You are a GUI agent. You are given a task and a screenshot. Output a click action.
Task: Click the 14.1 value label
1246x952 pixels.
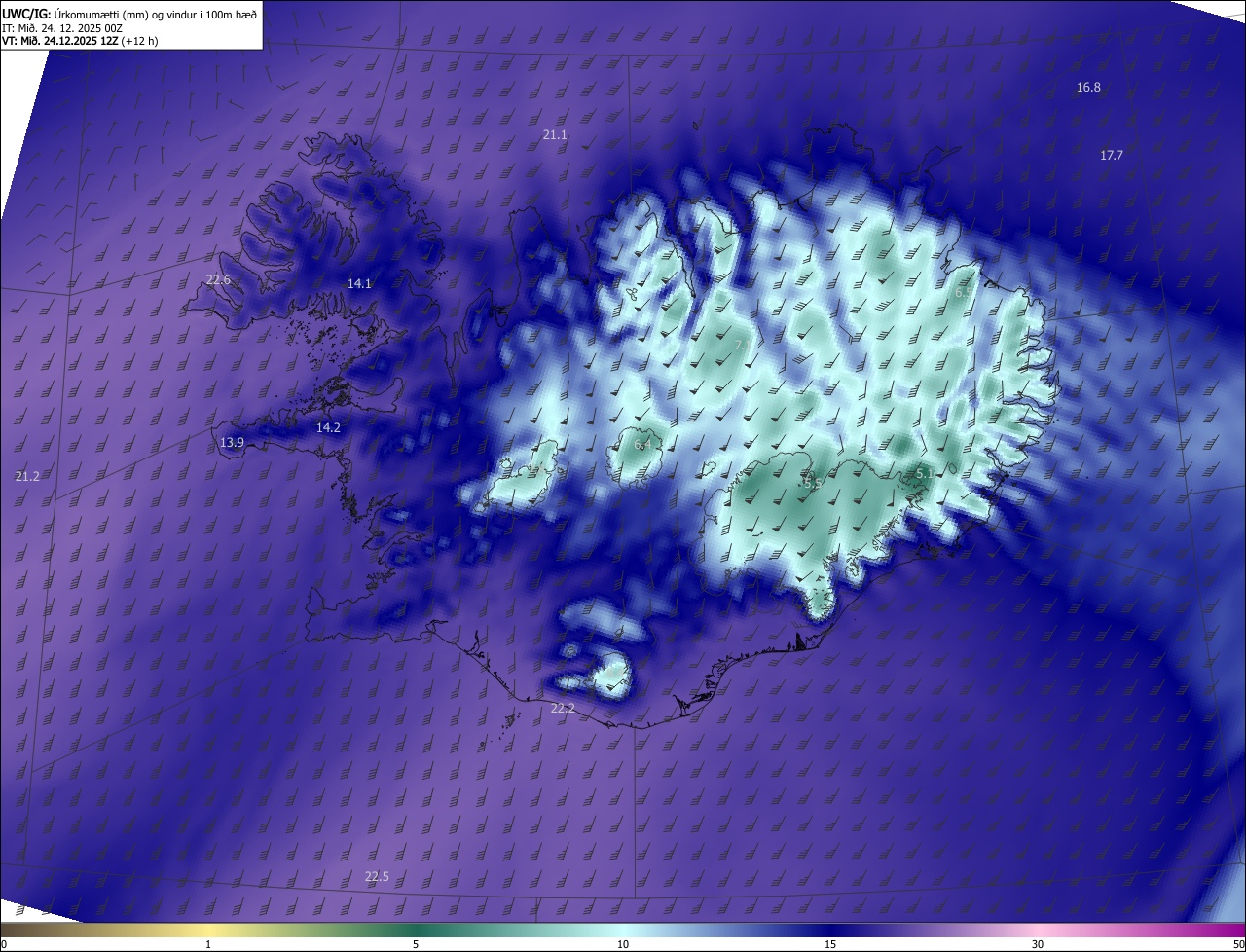pos(359,284)
